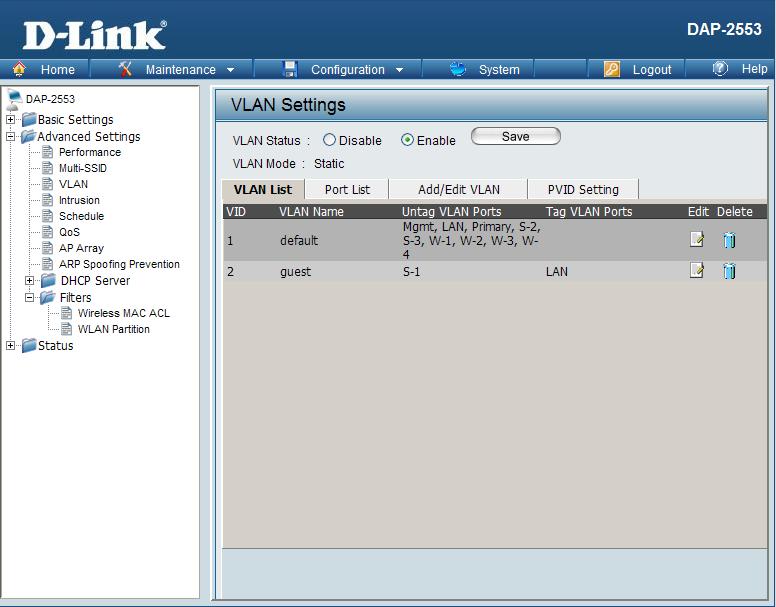Open ARP Spoofing Prevention tree item
776x607 pixels.
click(x=119, y=264)
